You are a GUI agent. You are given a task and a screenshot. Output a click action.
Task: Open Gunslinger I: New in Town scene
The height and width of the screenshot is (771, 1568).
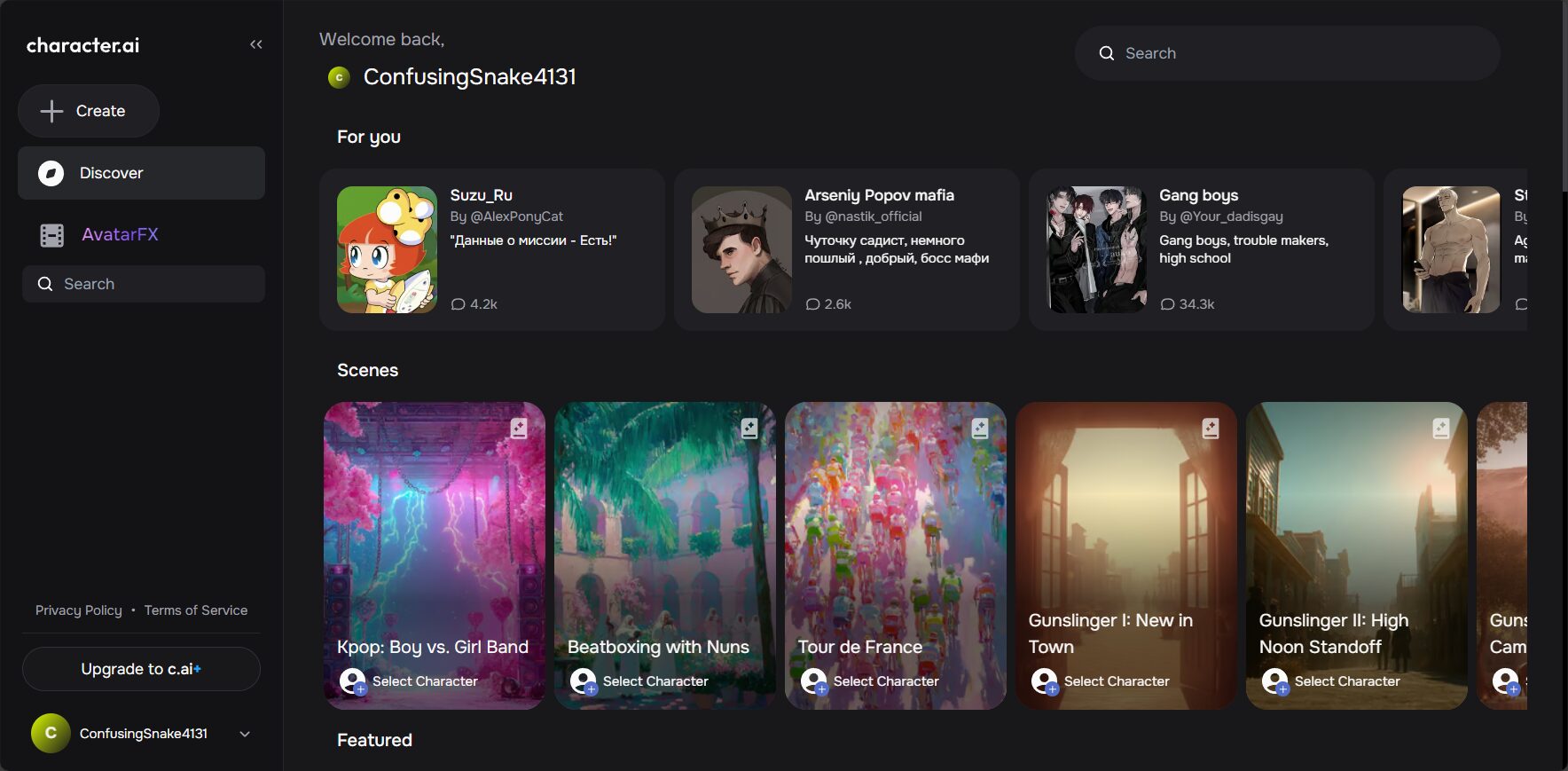(1126, 555)
